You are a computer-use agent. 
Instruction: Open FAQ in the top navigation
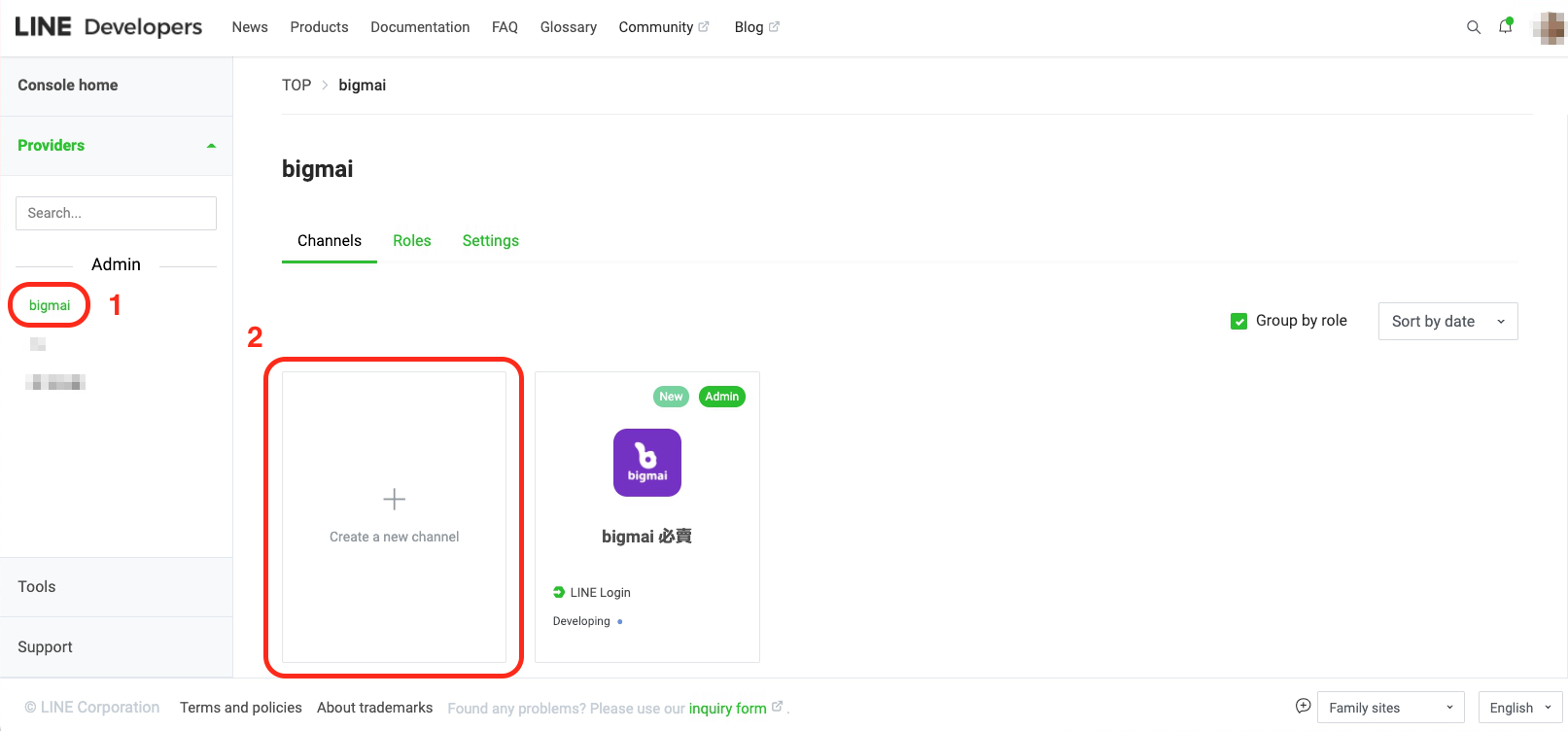pos(505,27)
